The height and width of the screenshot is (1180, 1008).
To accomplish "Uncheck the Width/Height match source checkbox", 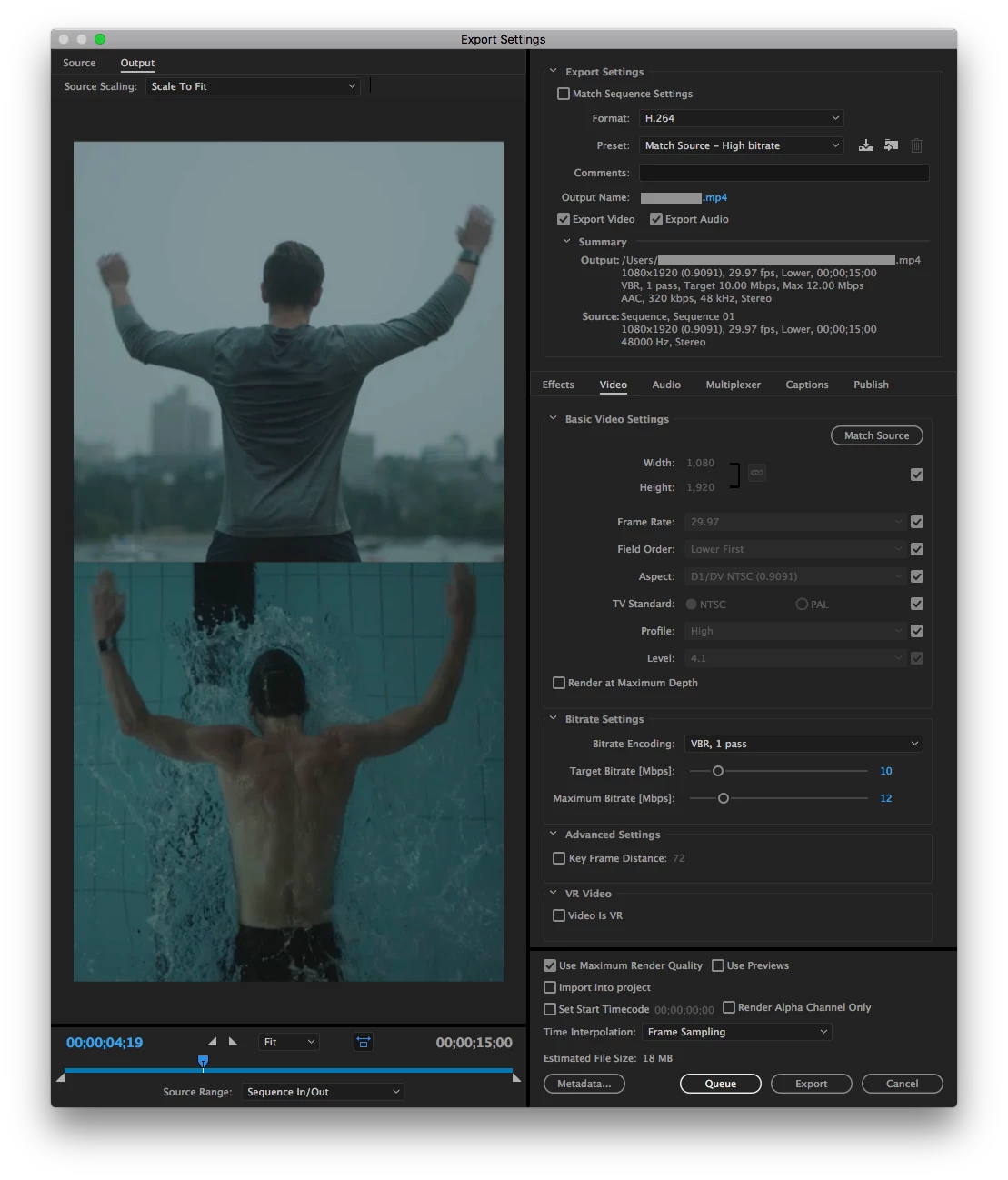I will [917, 475].
